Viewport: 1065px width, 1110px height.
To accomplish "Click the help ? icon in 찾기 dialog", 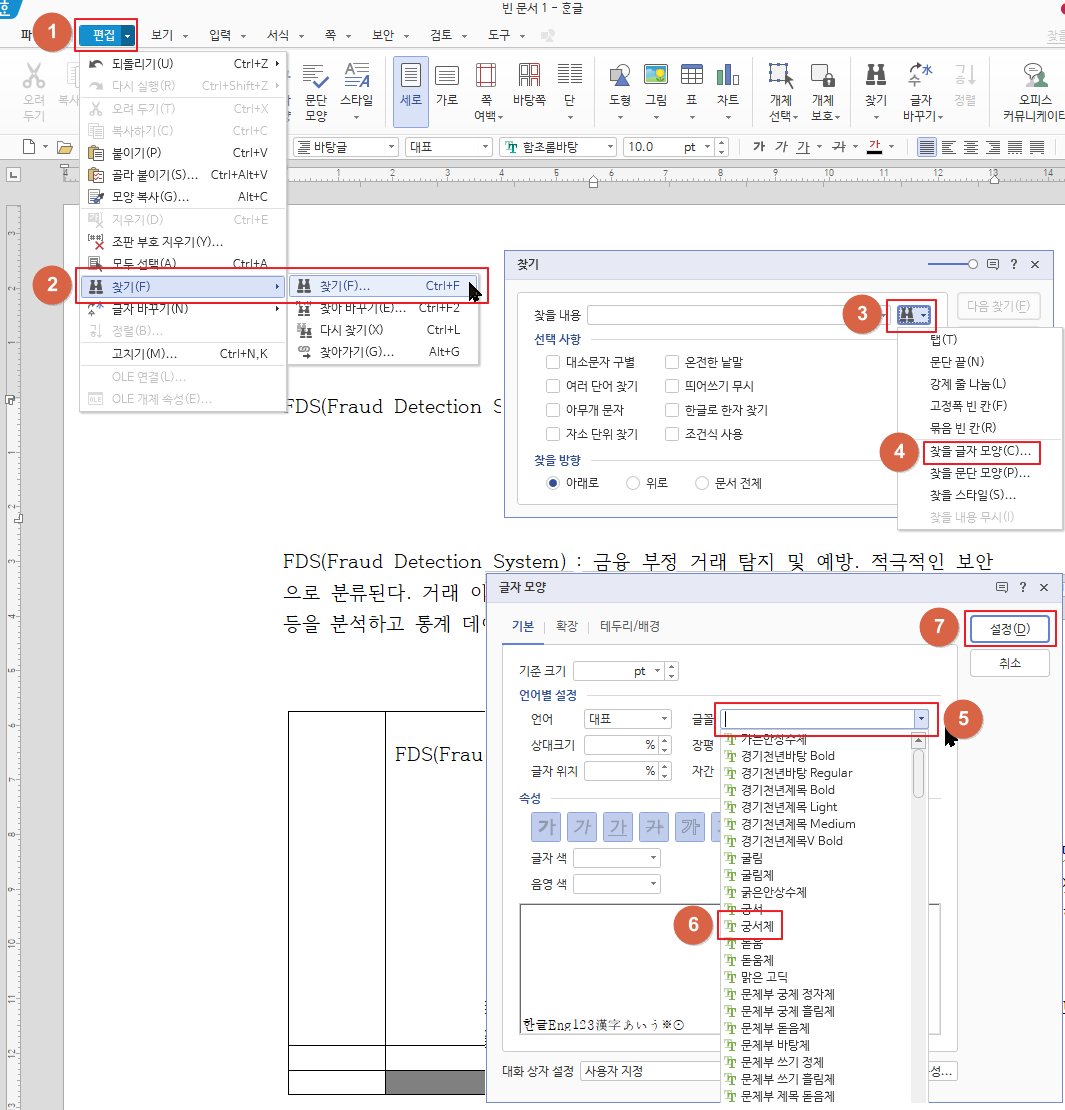I will coord(1014,264).
